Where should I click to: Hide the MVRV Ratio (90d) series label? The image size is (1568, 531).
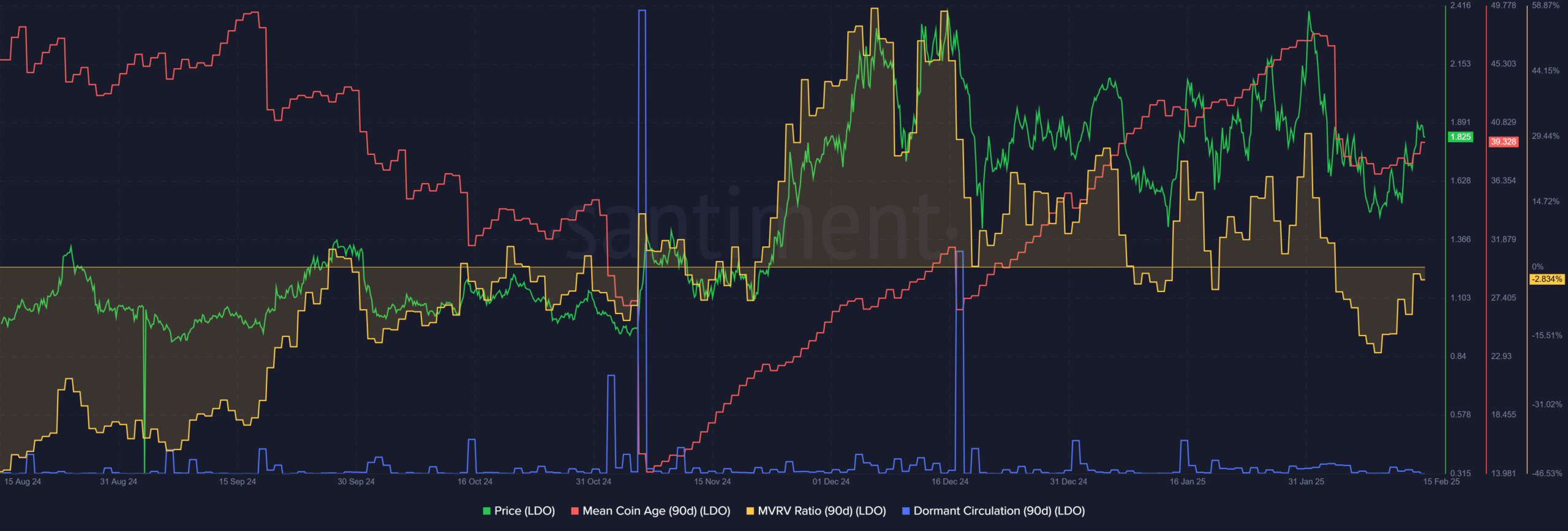(x=821, y=511)
